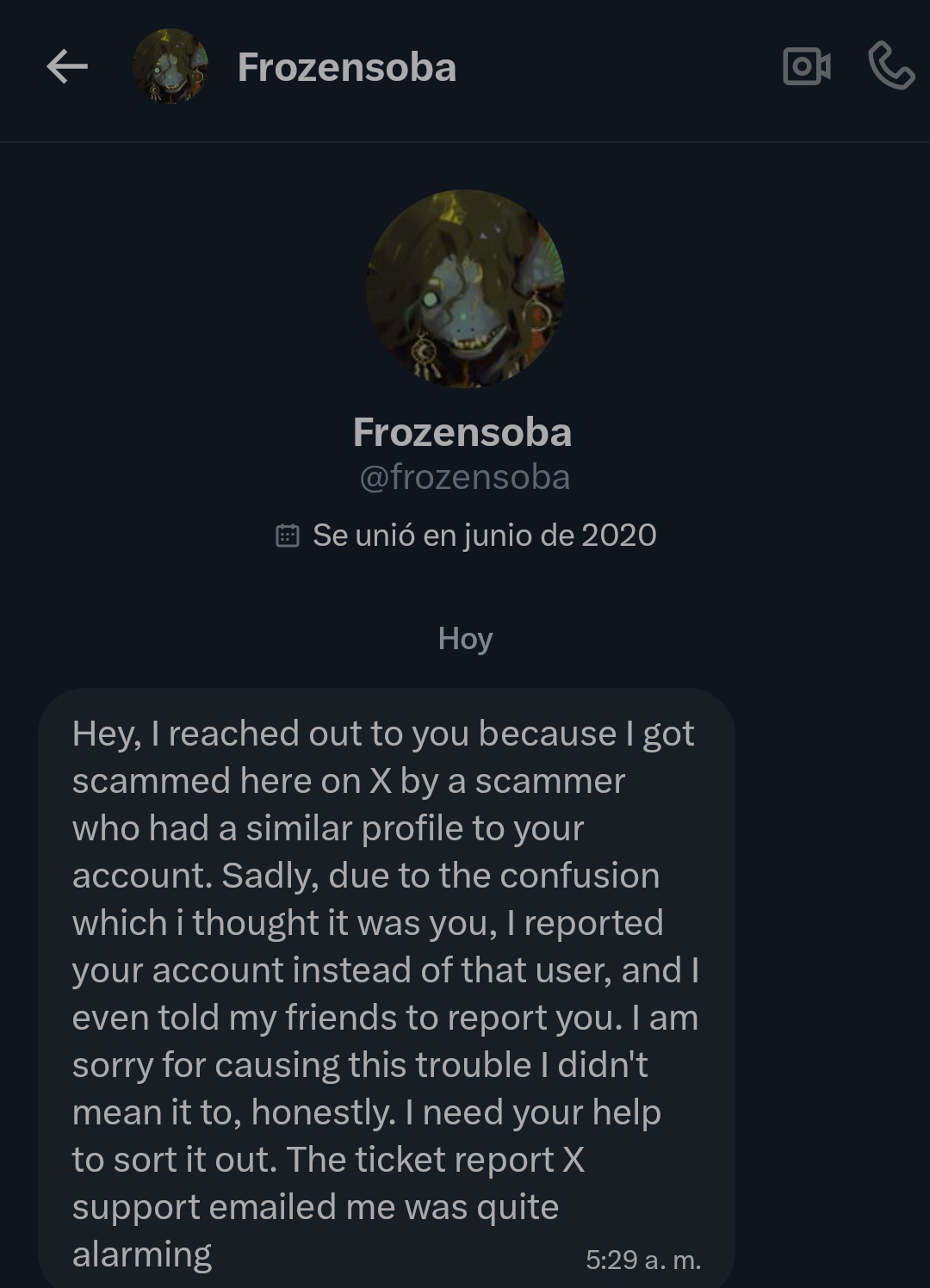
Task: Click the @frozensoba handle
Action: point(464,477)
